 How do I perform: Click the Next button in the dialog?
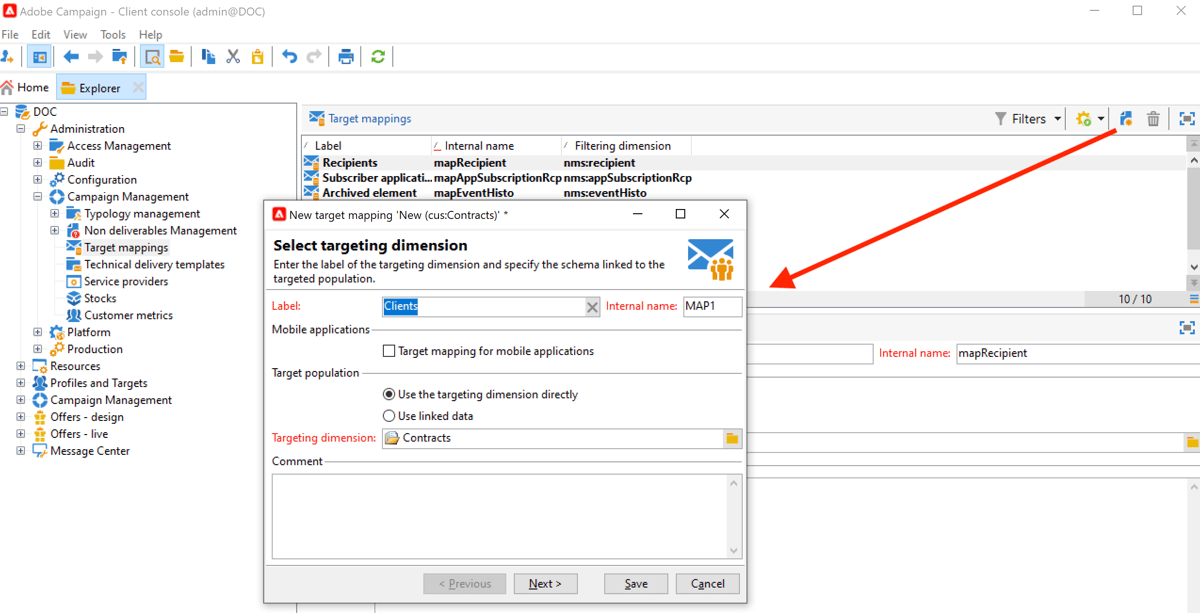click(545, 583)
